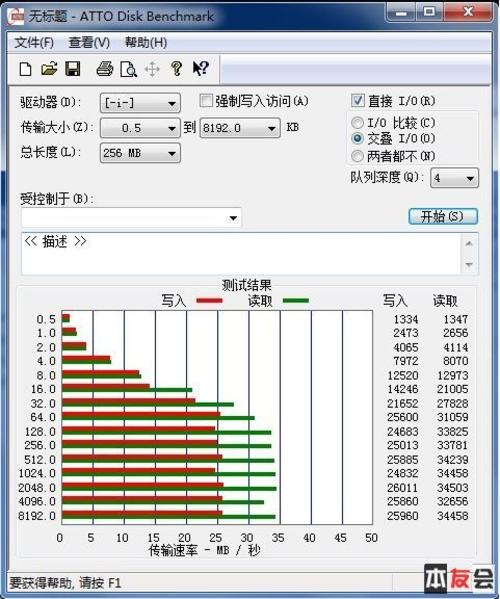Uncheck the 直接 I/O checkbox
The height and width of the screenshot is (599, 500).
click(x=358, y=100)
